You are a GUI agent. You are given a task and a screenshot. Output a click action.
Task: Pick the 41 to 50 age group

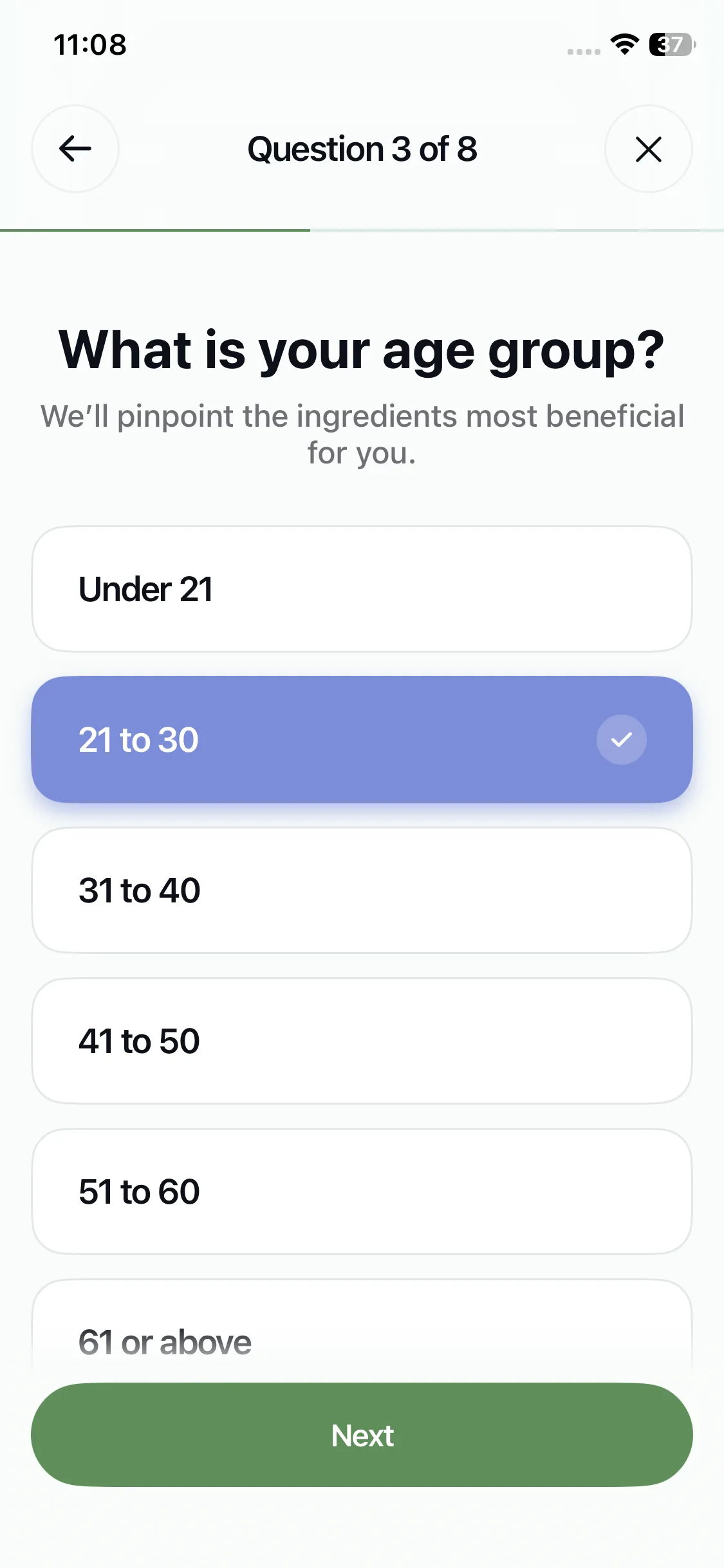point(362,1041)
